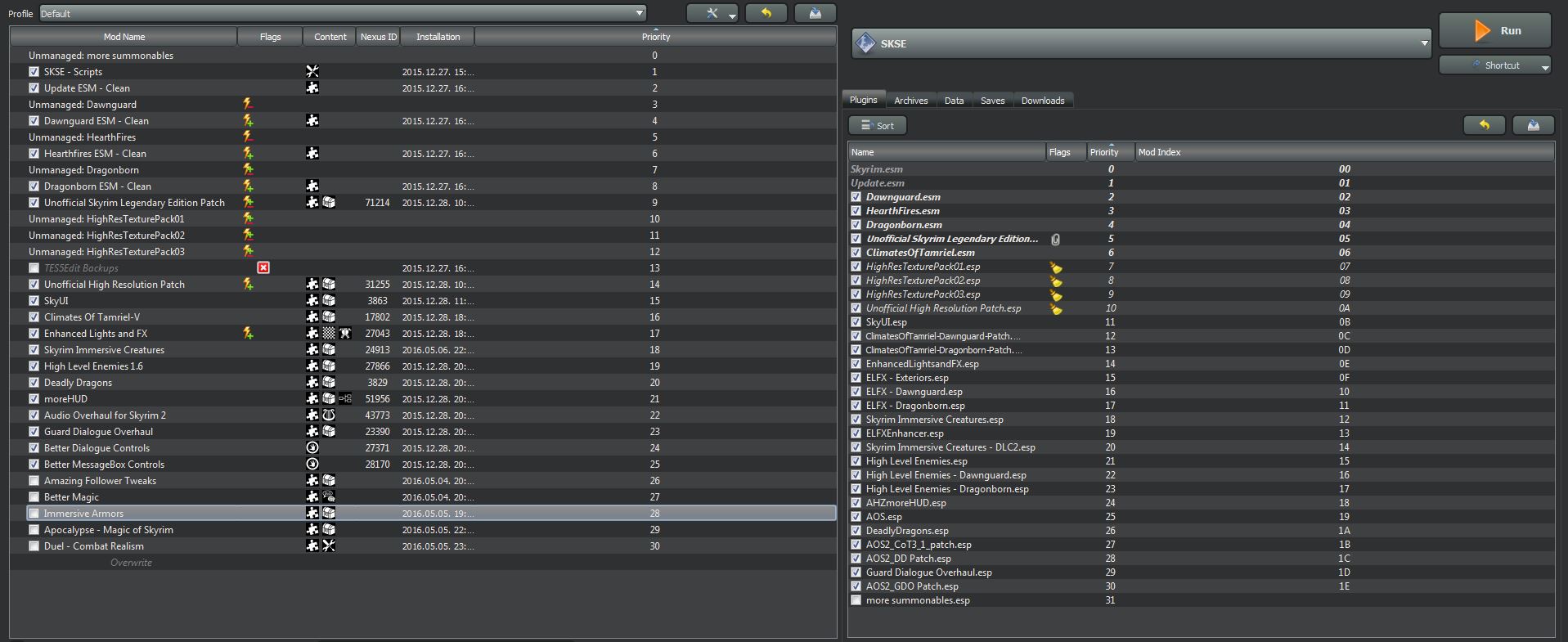Click the sound content icon on Audio Overhaul for Skyrim 2

click(x=329, y=415)
